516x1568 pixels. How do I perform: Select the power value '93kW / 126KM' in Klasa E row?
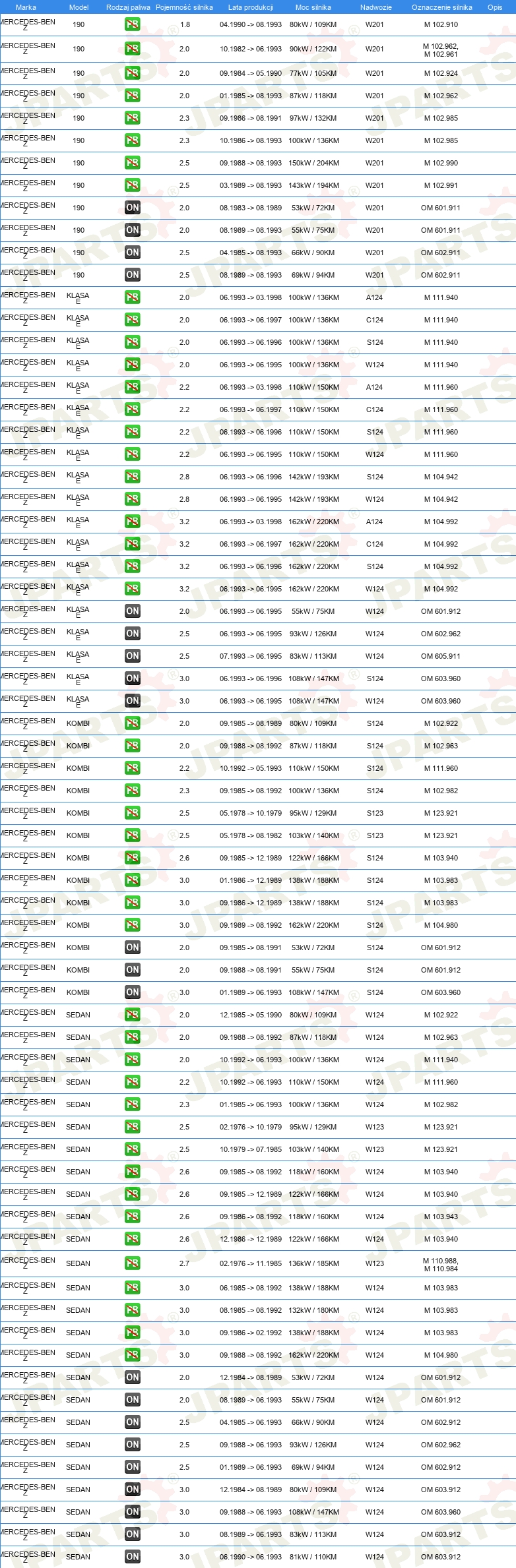(313, 634)
